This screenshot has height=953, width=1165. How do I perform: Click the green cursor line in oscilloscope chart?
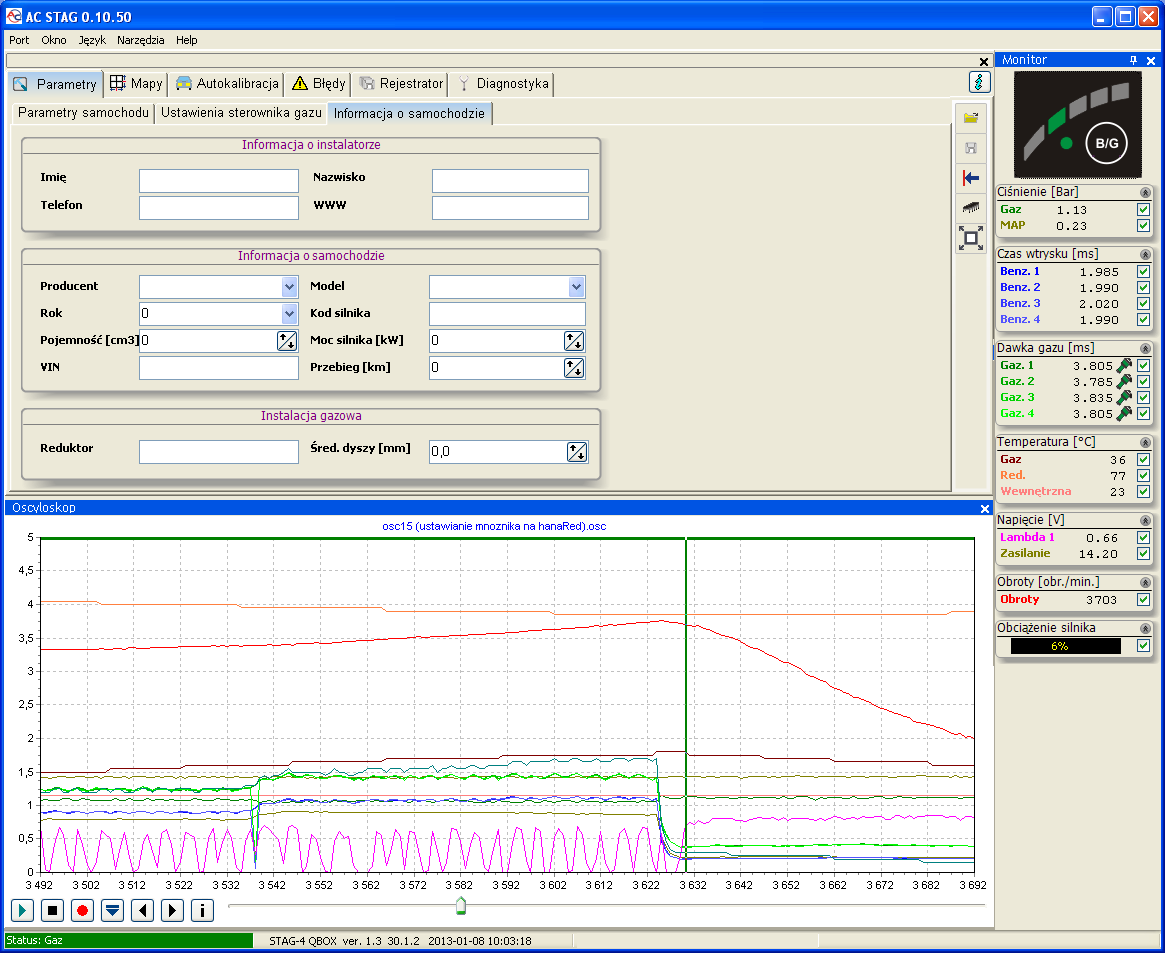(686, 705)
